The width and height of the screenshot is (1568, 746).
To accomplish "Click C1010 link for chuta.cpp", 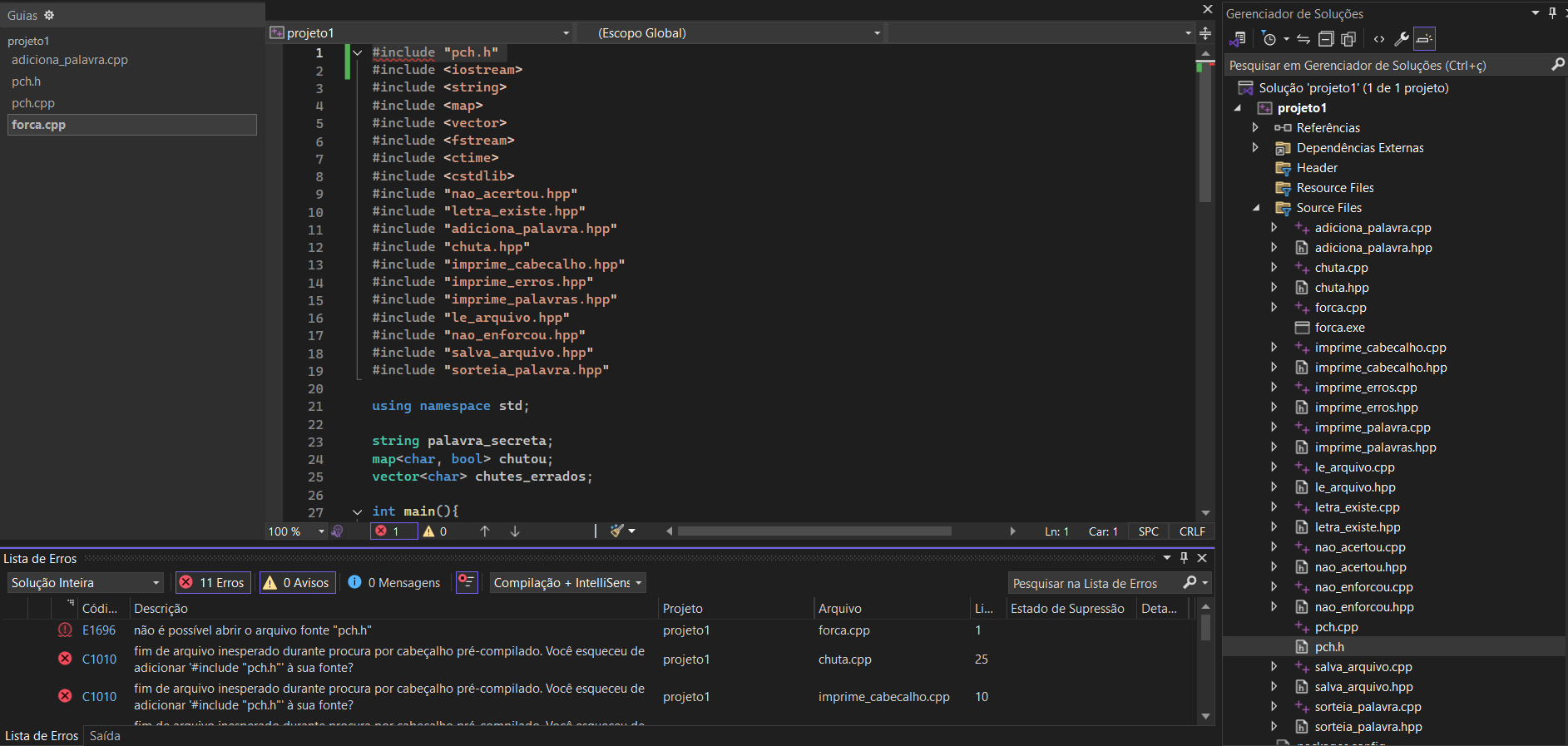I will (99, 660).
